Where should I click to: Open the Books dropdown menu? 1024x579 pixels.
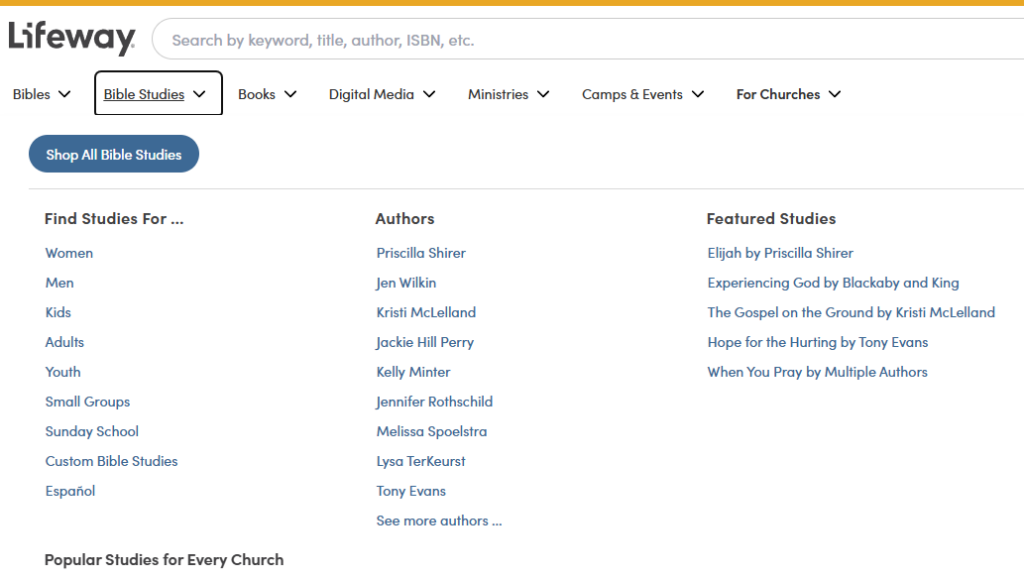click(x=267, y=94)
